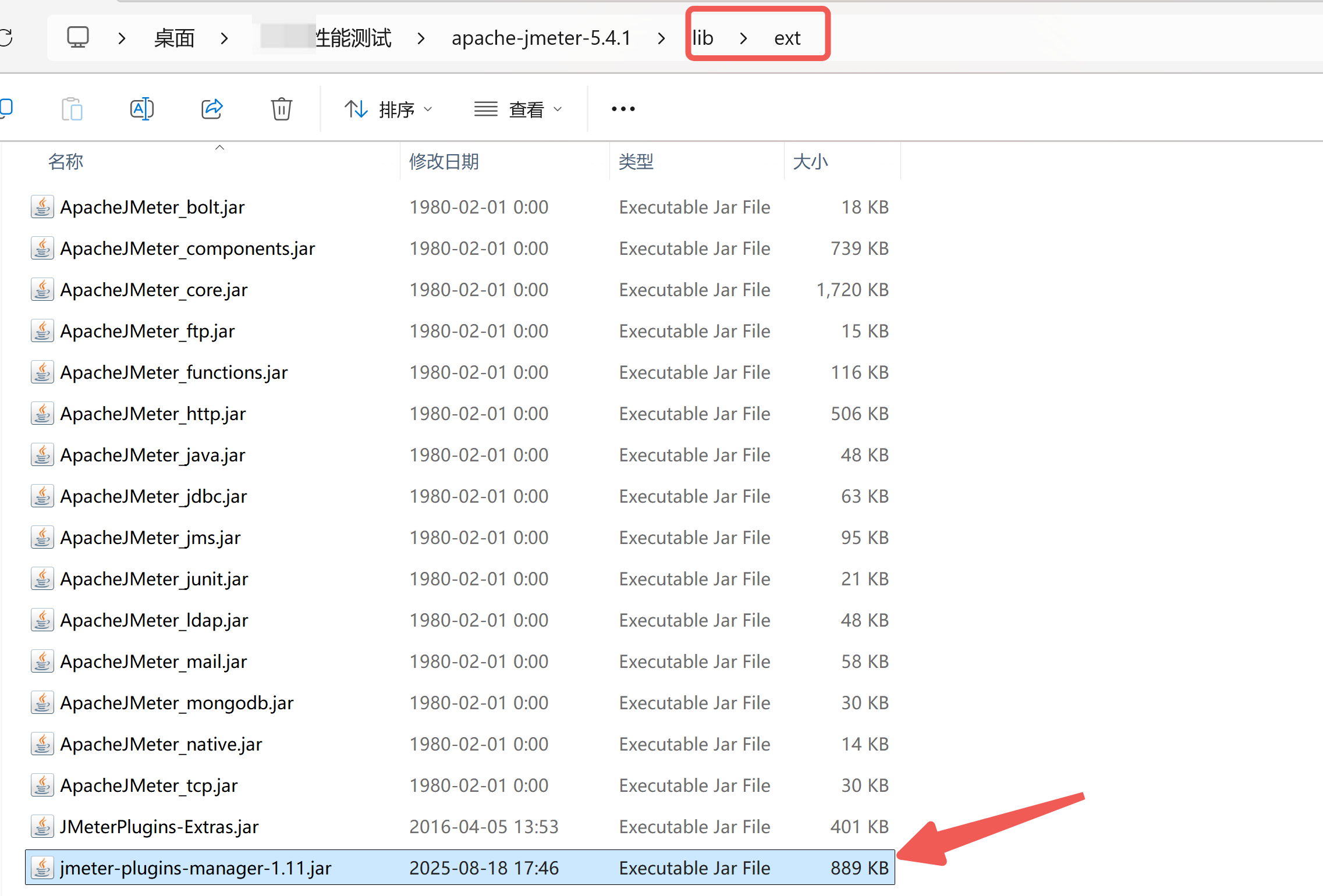Expand the chevron after apache-jmeter-5.4.1 breadcrumb
The image size is (1323, 896).
click(x=661, y=38)
